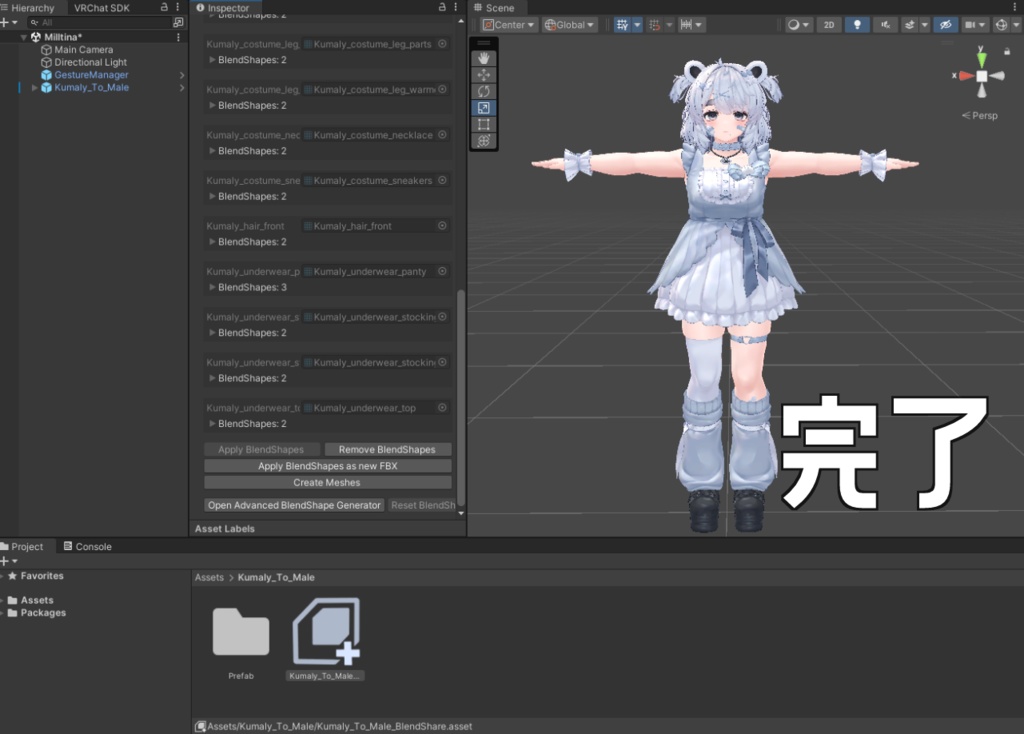Pick object for Kumaly_costume_sneakers field

[442, 180]
